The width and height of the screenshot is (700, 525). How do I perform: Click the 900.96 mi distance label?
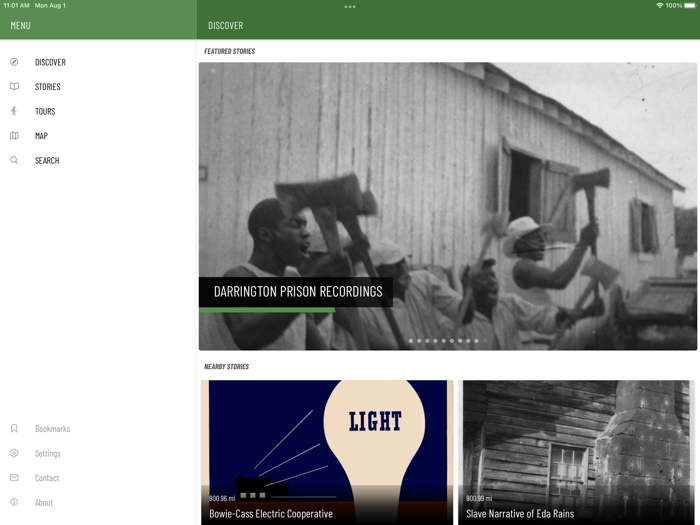tap(222, 498)
